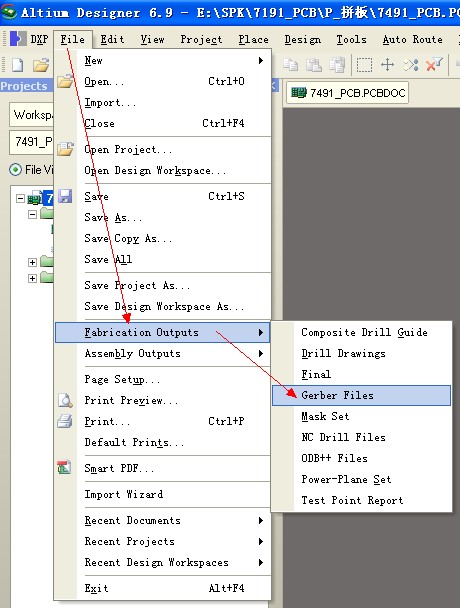The width and height of the screenshot is (460, 608).
Task: Select the File View radio button
Action: [x=15, y=169]
